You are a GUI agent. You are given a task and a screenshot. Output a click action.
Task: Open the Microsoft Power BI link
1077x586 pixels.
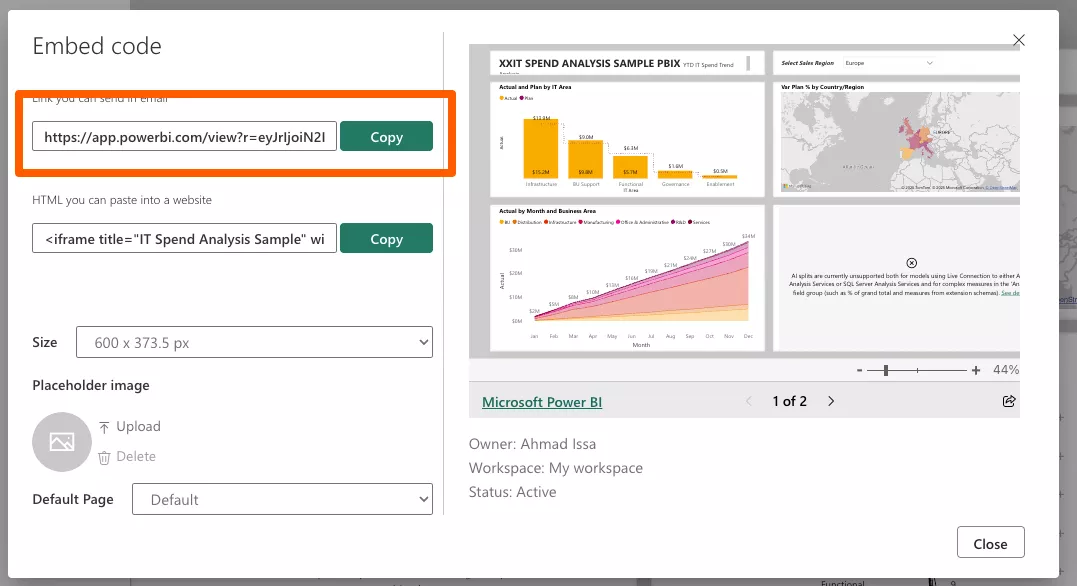click(x=542, y=402)
